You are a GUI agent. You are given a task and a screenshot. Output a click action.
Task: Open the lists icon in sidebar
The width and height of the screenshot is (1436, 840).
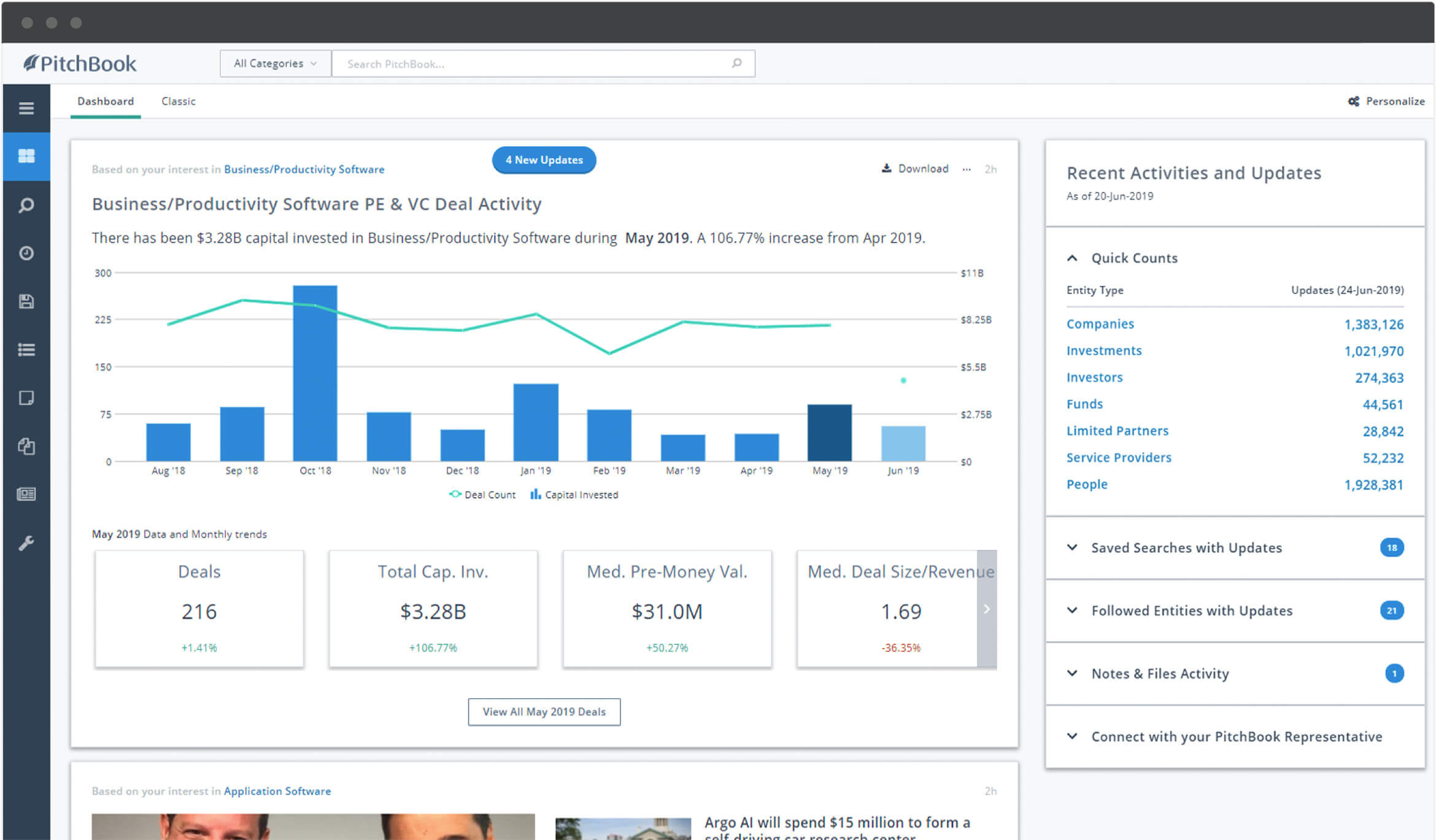pyautogui.click(x=26, y=350)
